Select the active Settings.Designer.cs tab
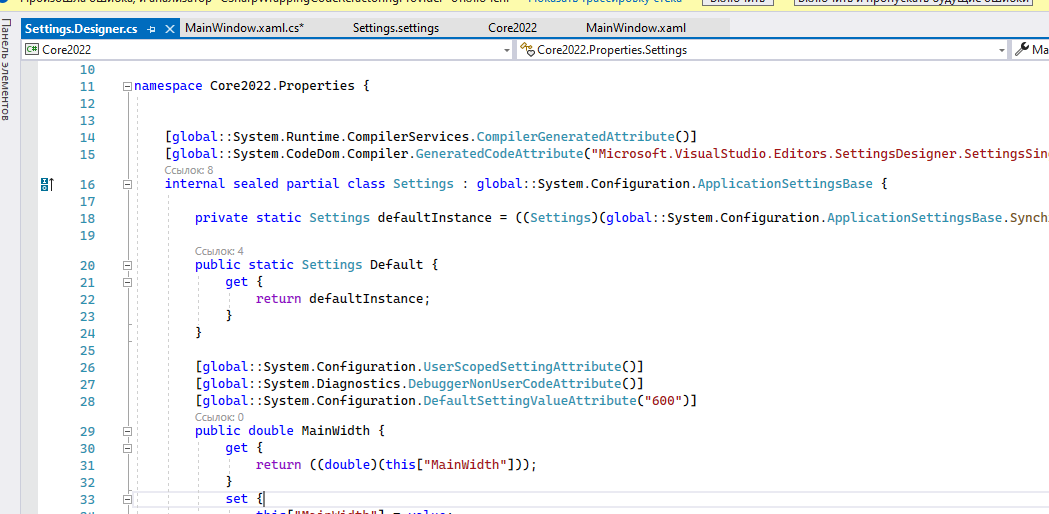Image resolution: width=1049 pixels, height=514 pixels. (x=81, y=29)
